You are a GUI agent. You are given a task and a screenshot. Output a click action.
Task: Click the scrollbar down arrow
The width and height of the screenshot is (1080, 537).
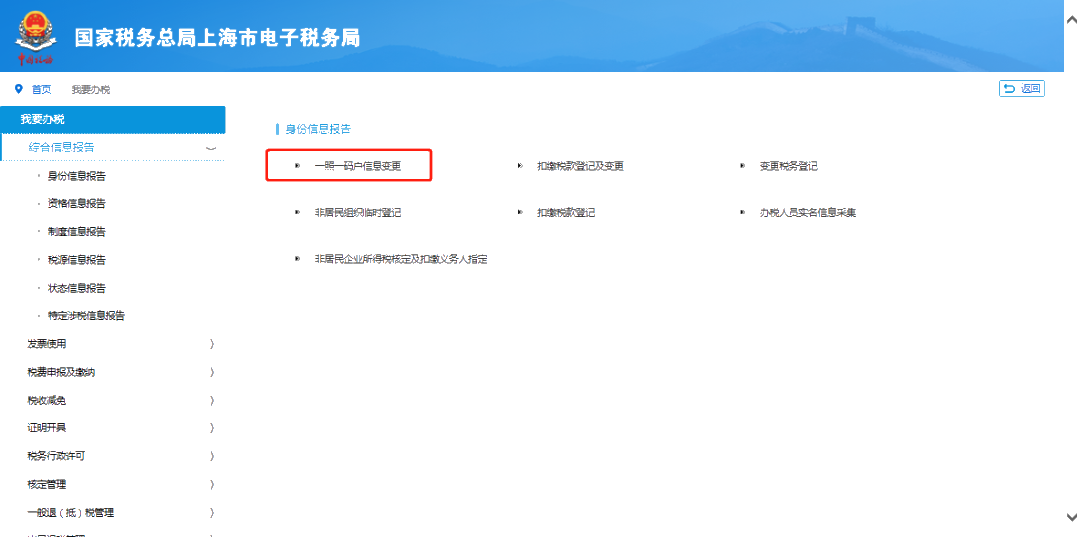(x=1072, y=516)
